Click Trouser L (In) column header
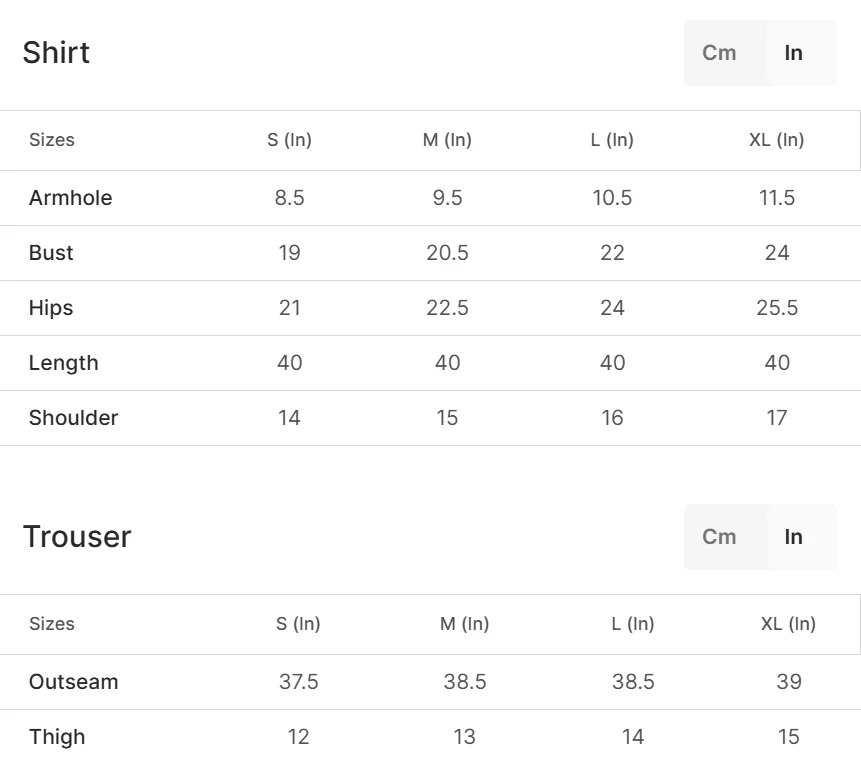The image size is (861, 763). tap(633, 624)
